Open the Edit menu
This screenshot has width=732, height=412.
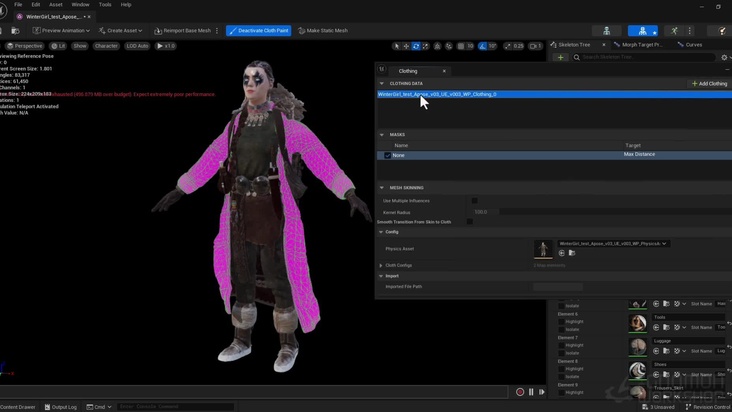pos(36,5)
